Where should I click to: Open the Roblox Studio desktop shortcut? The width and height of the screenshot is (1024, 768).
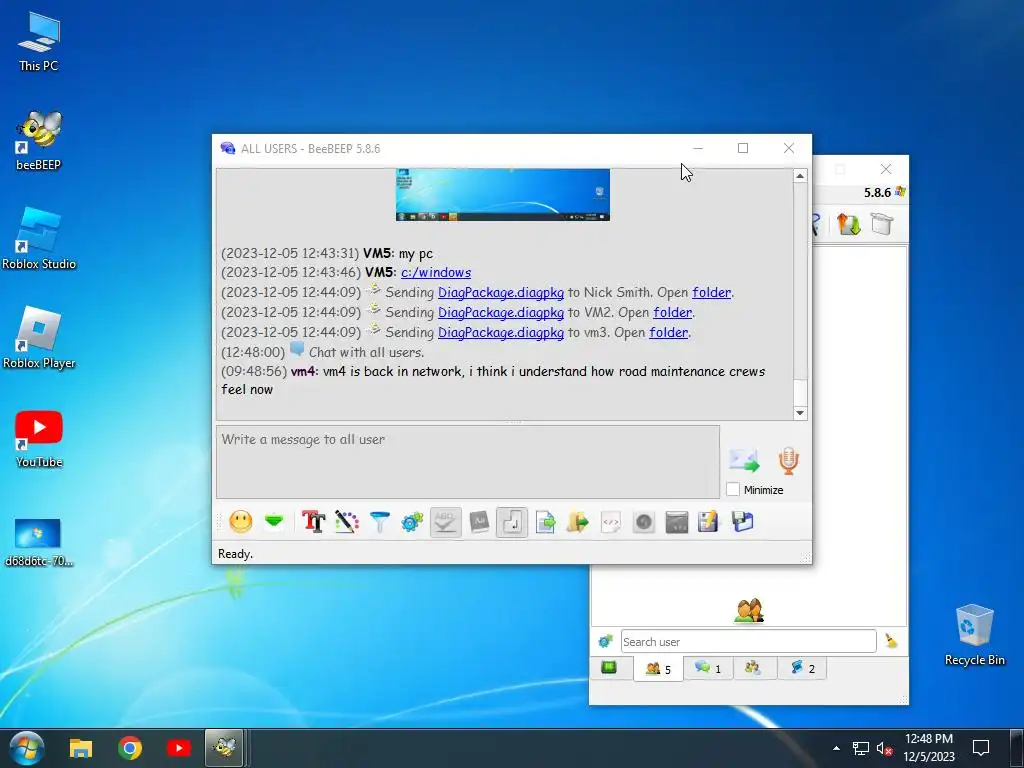[x=39, y=239]
